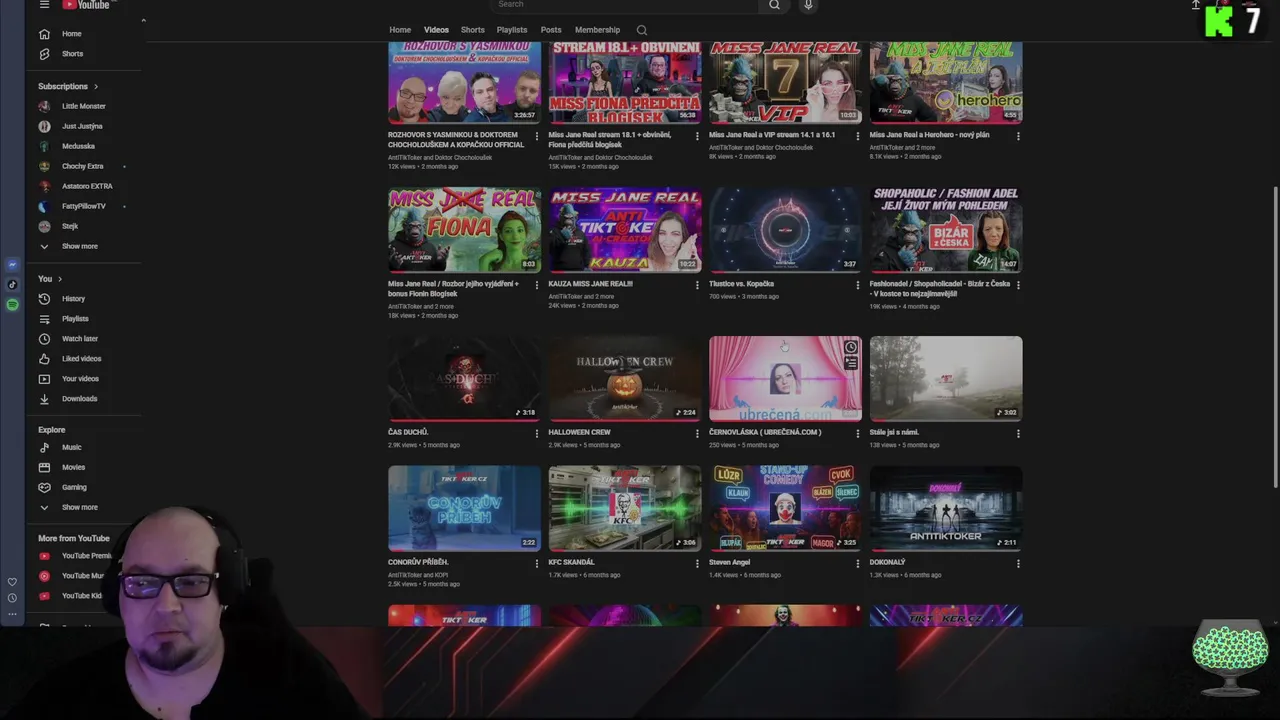This screenshot has width=1280, height=720.
Task: Open options menu for Stále jsi s námi video
Action: (1018, 434)
